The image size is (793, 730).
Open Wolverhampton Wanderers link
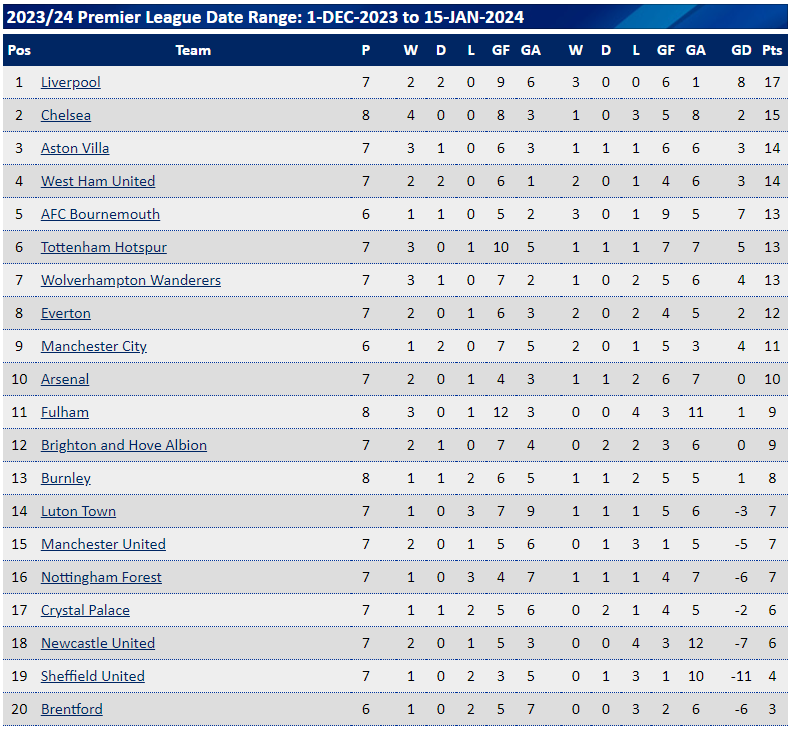click(131, 280)
